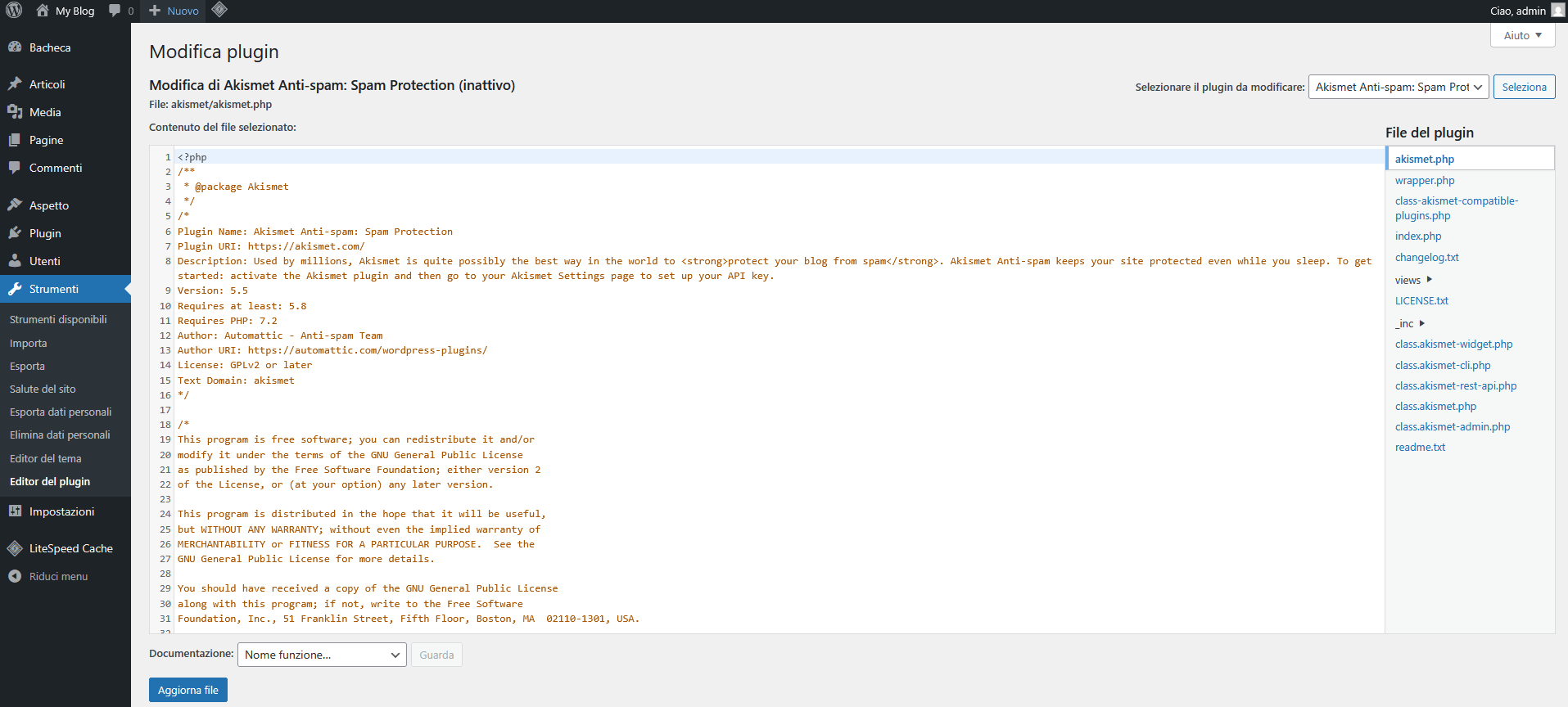
Task: Click the Articoli pin icon
Action: coord(15,84)
